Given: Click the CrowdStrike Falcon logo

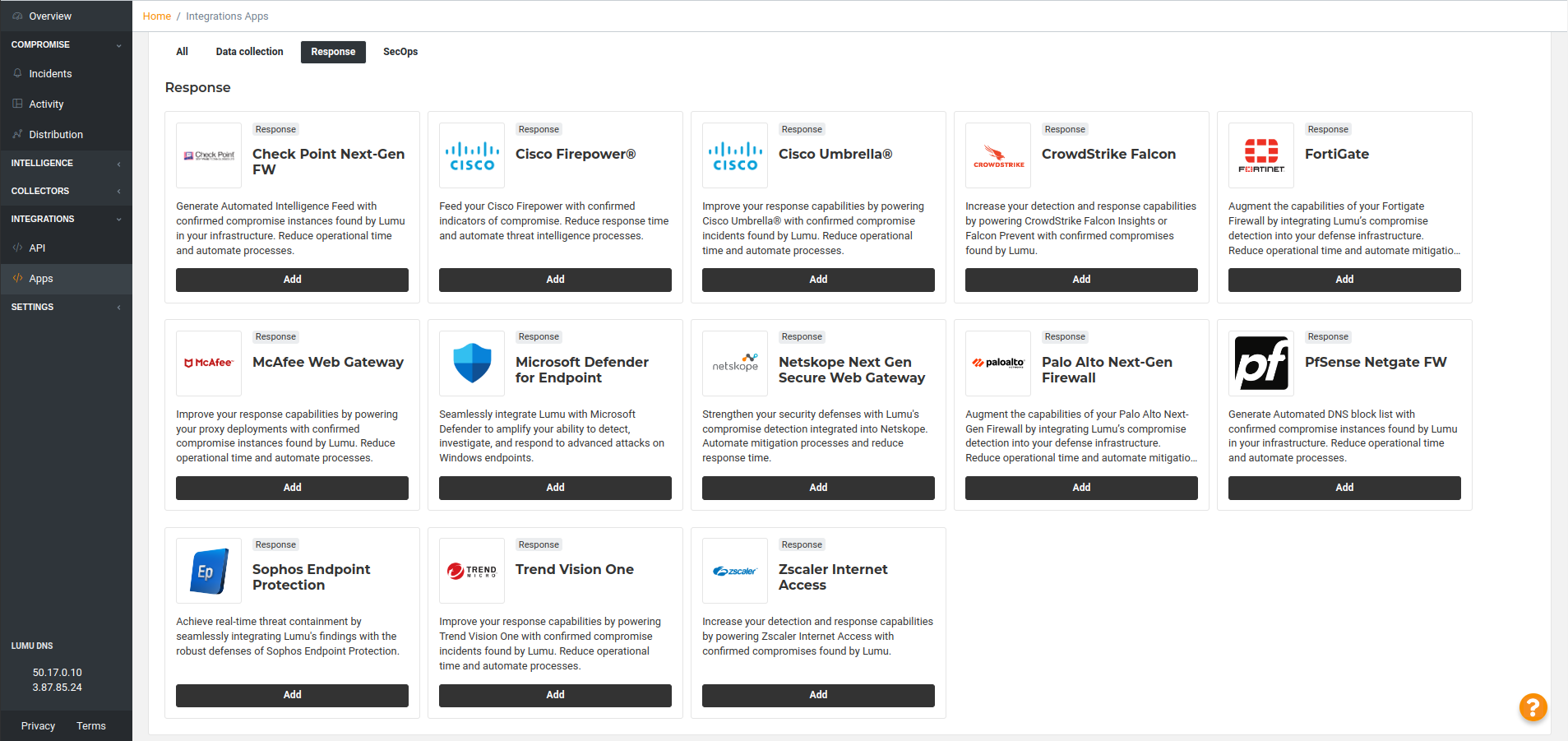Looking at the screenshot, I should tap(998, 155).
